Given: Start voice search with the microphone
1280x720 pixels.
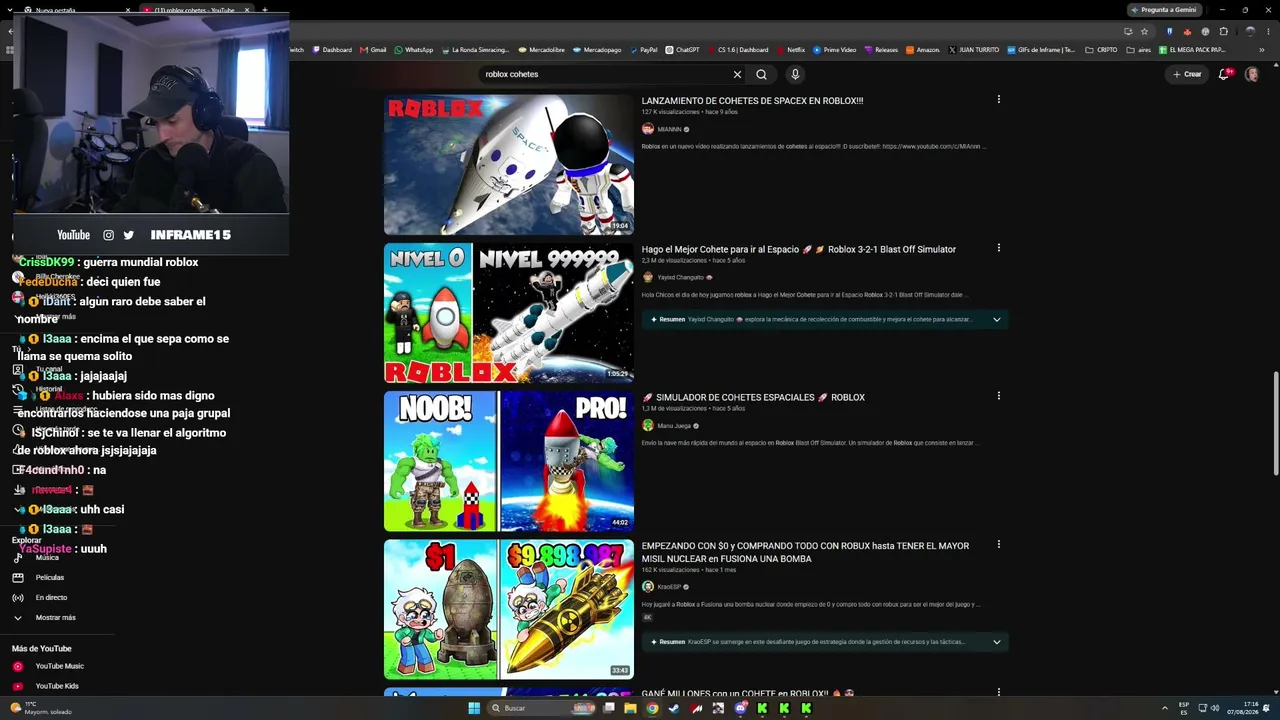Looking at the screenshot, I should 795,74.
